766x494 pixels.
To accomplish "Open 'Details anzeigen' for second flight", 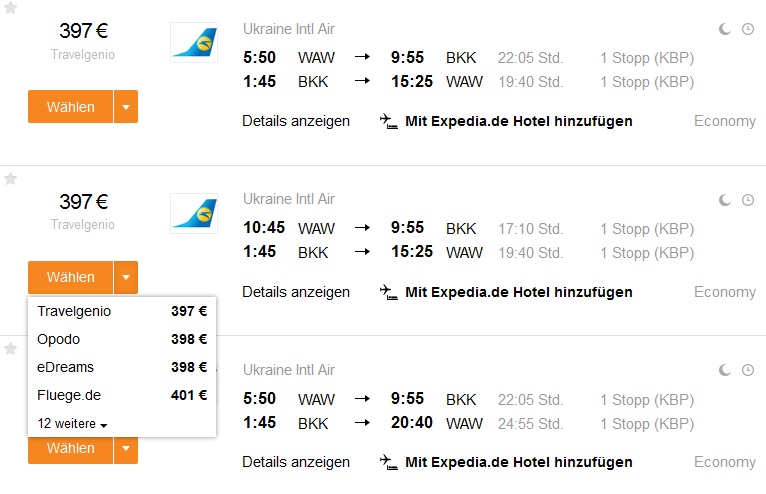I will [296, 292].
